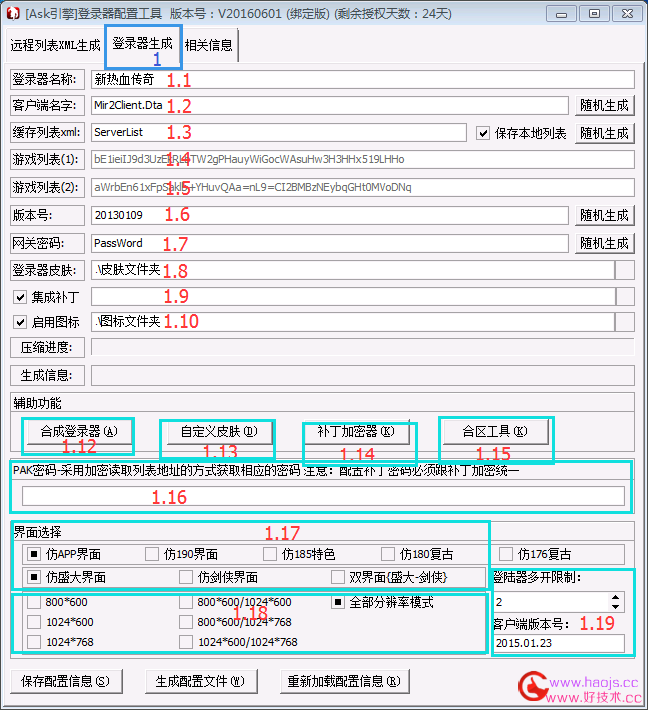
Task: Click the 登录器皮肤 path field
Action: pos(353,270)
